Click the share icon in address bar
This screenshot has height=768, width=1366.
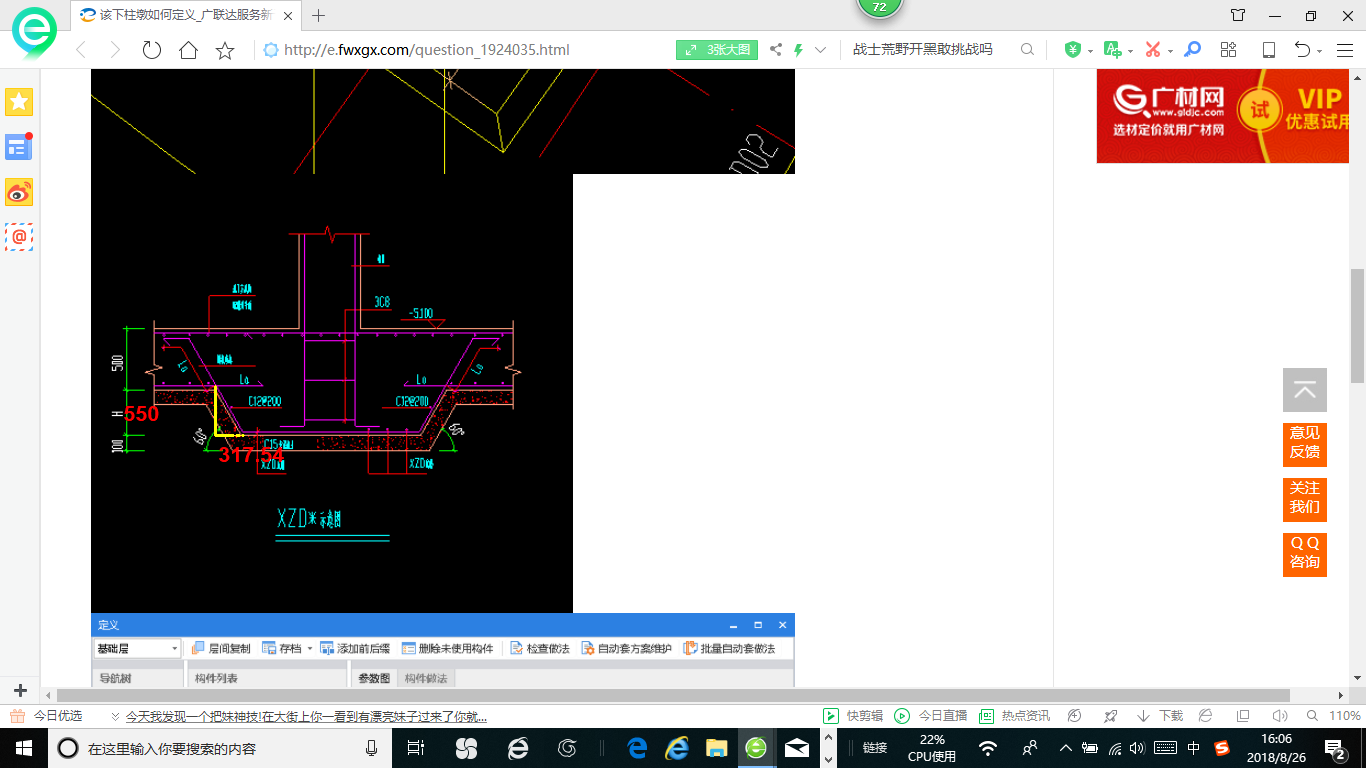click(x=776, y=49)
